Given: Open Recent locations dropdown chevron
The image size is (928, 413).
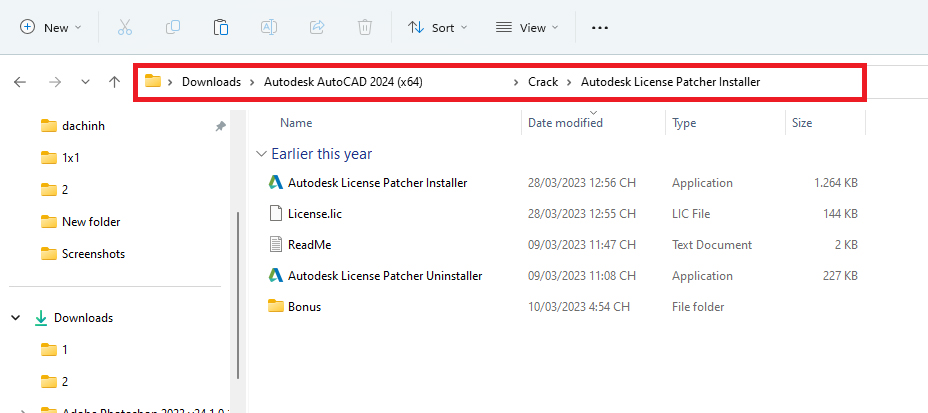Looking at the screenshot, I should [x=85, y=82].
